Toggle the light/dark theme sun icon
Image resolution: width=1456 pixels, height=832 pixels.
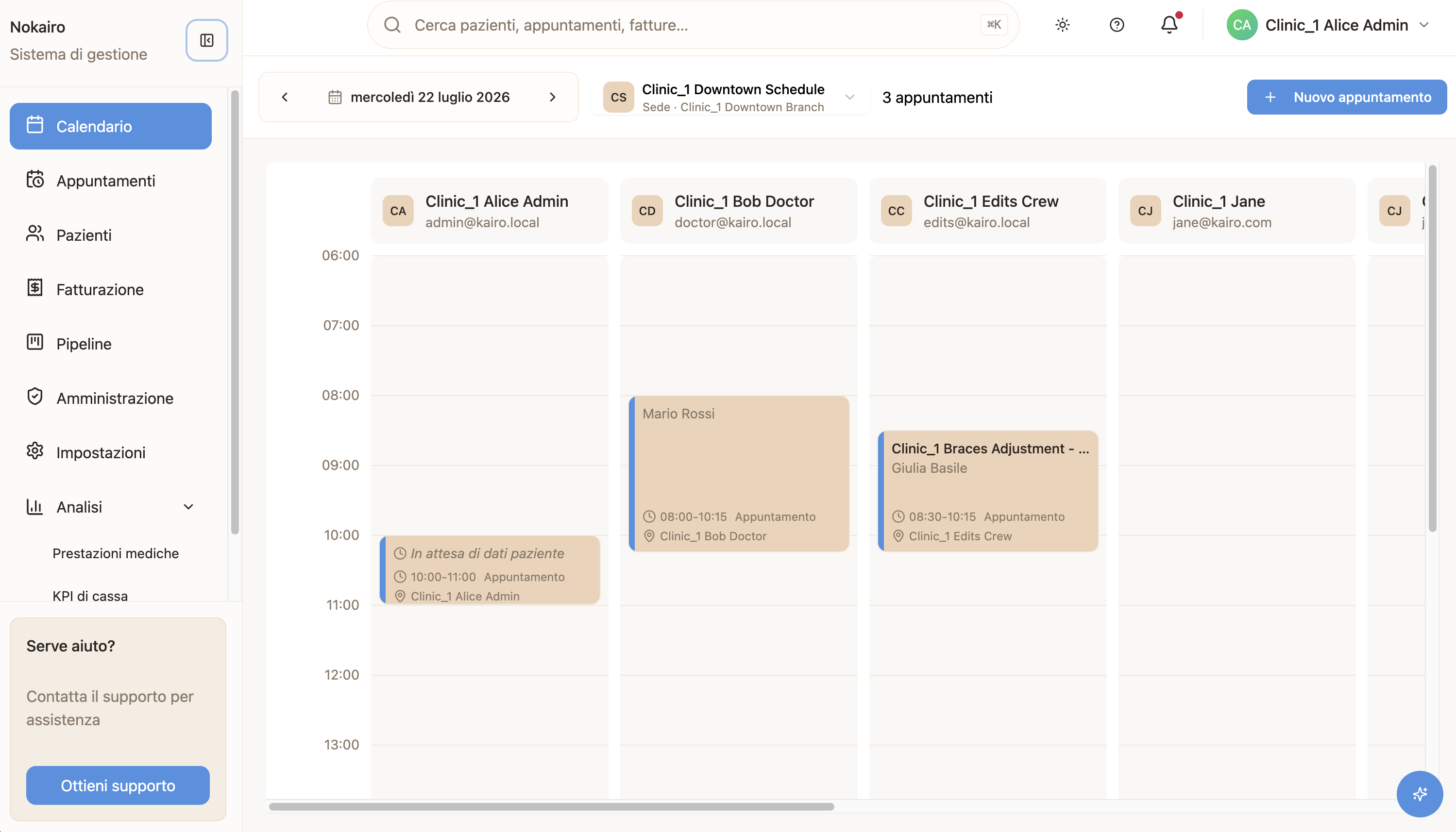click(x=1062, y=25)
